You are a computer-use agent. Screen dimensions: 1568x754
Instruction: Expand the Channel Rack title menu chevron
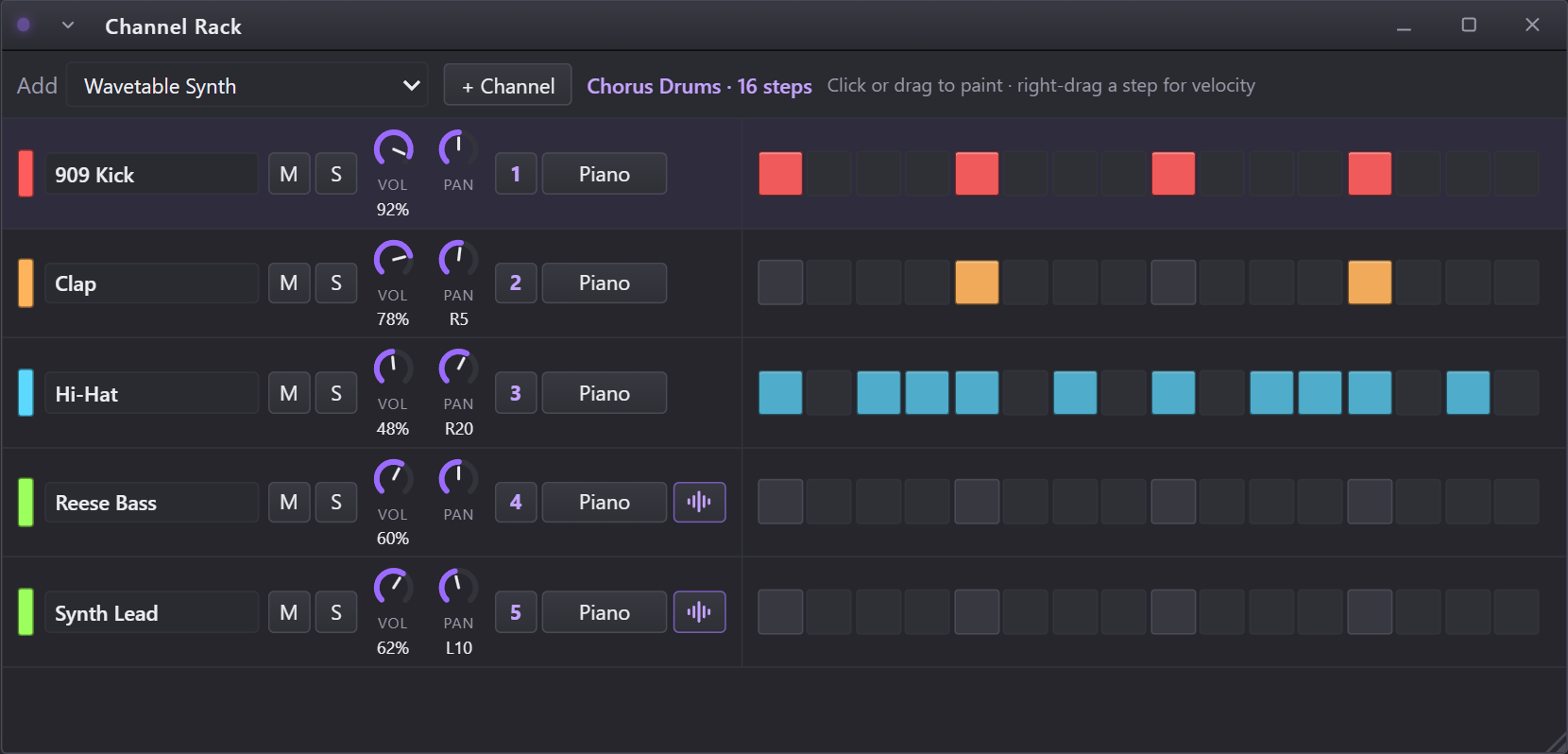68,26
